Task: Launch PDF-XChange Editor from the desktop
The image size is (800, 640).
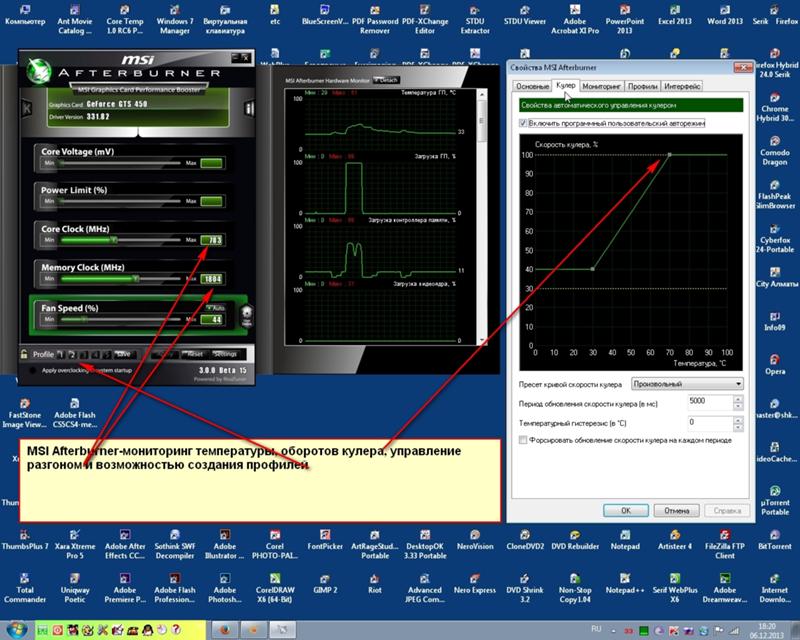Action: pyautogui.click(x=425, y=18)
